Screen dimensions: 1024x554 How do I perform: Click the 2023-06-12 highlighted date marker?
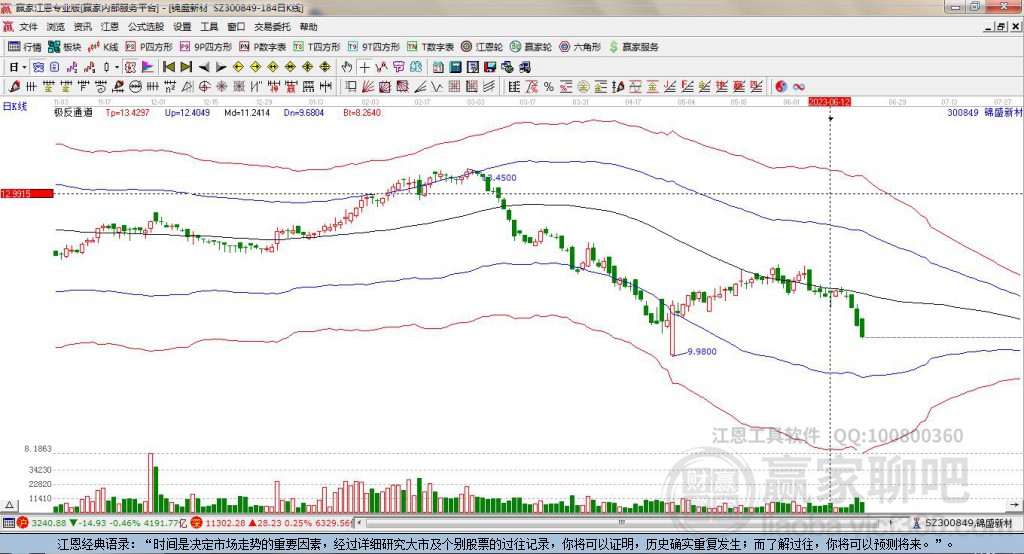829,102
